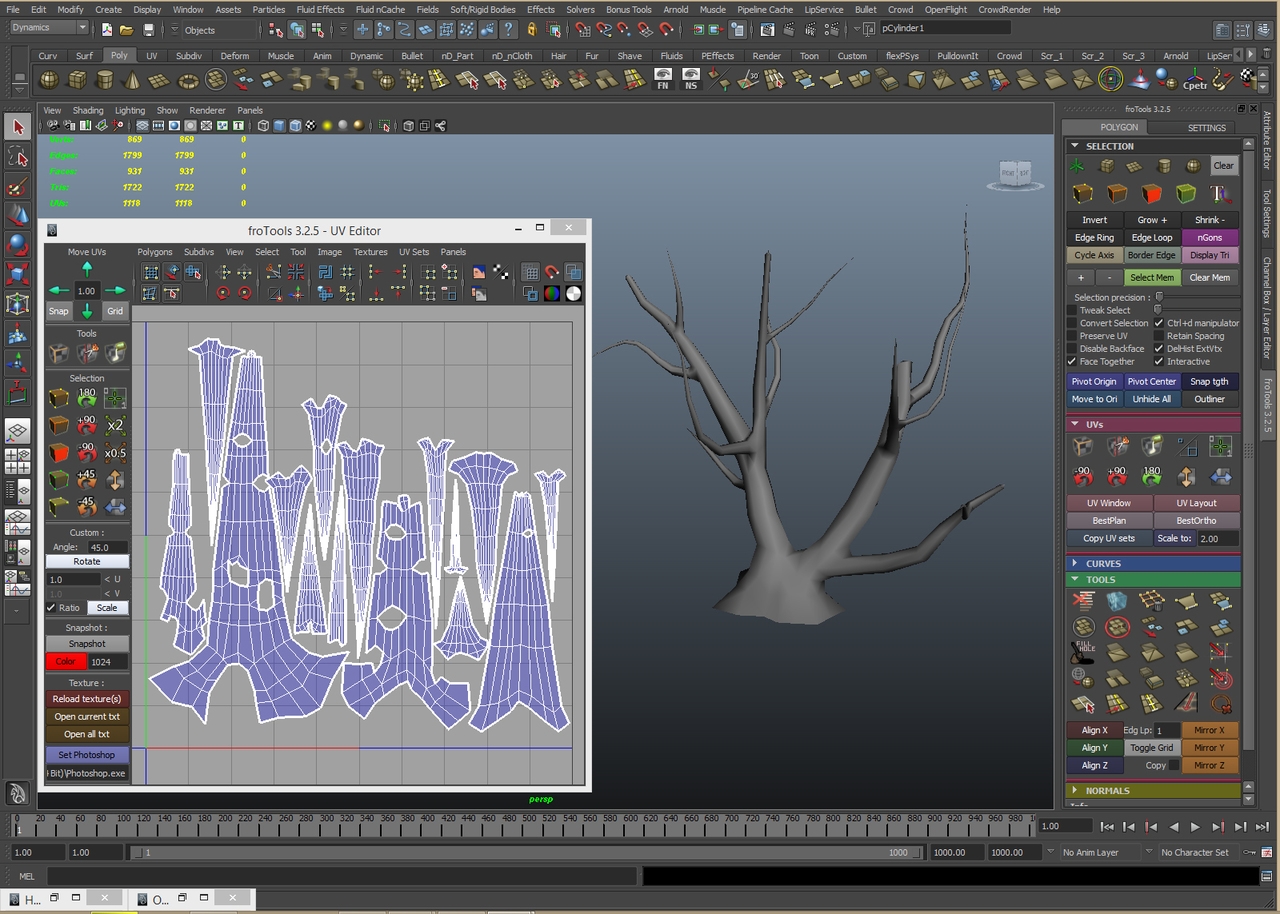
Task: Expand the NORMALS section
Action: click(x=1075, y=790)
